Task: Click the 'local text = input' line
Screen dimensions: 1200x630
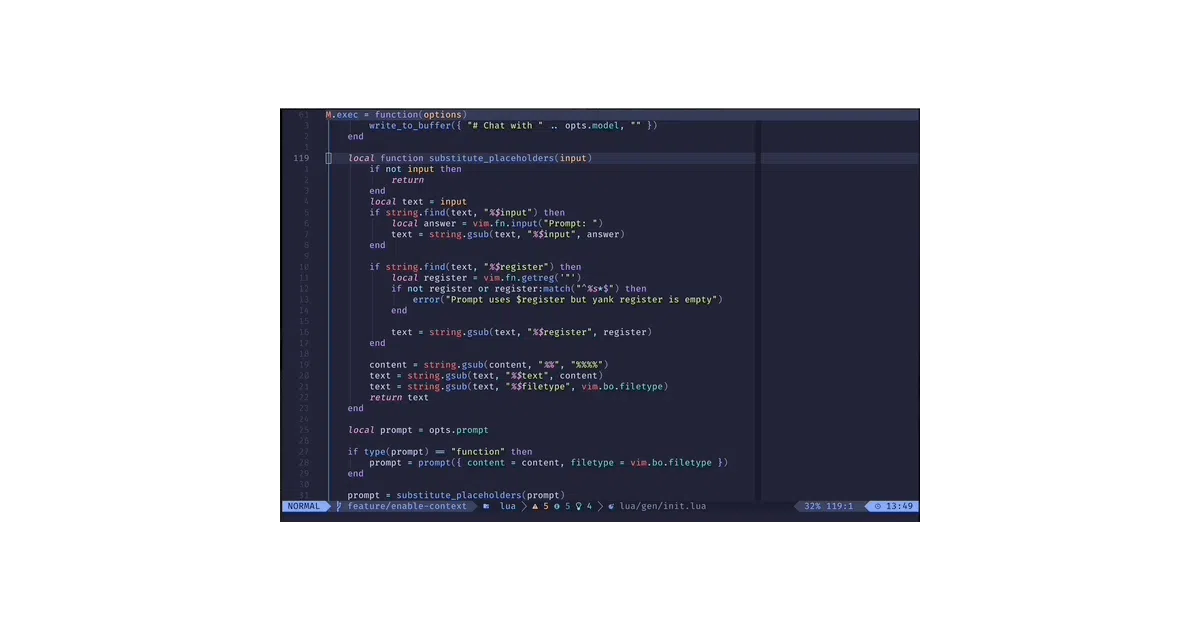Action: tap(418, 202)
